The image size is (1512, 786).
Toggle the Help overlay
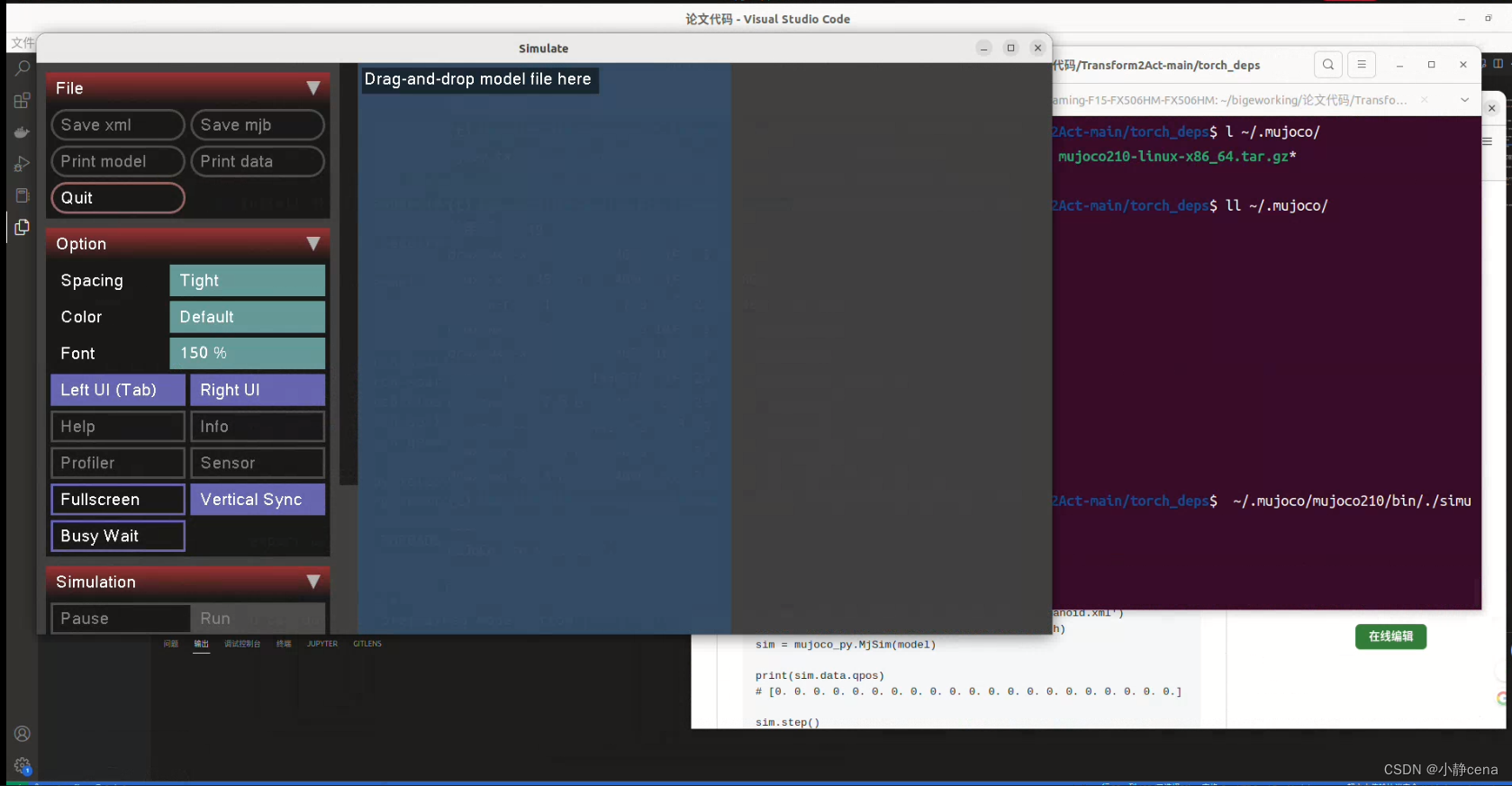[x=118, y=427]
